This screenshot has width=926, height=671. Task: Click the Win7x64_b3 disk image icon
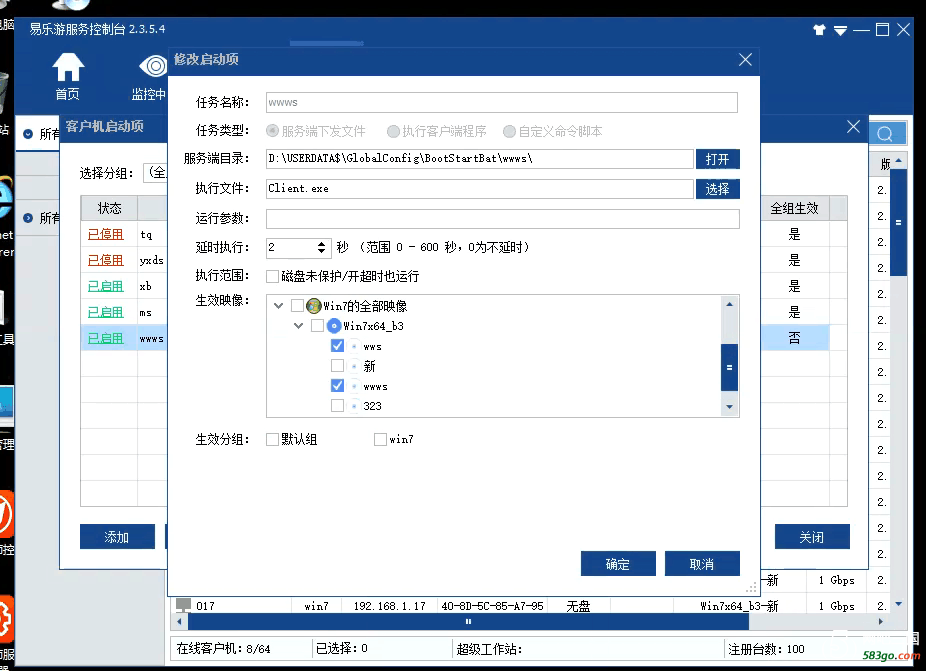pyautogui.click(x=334, y=326)
